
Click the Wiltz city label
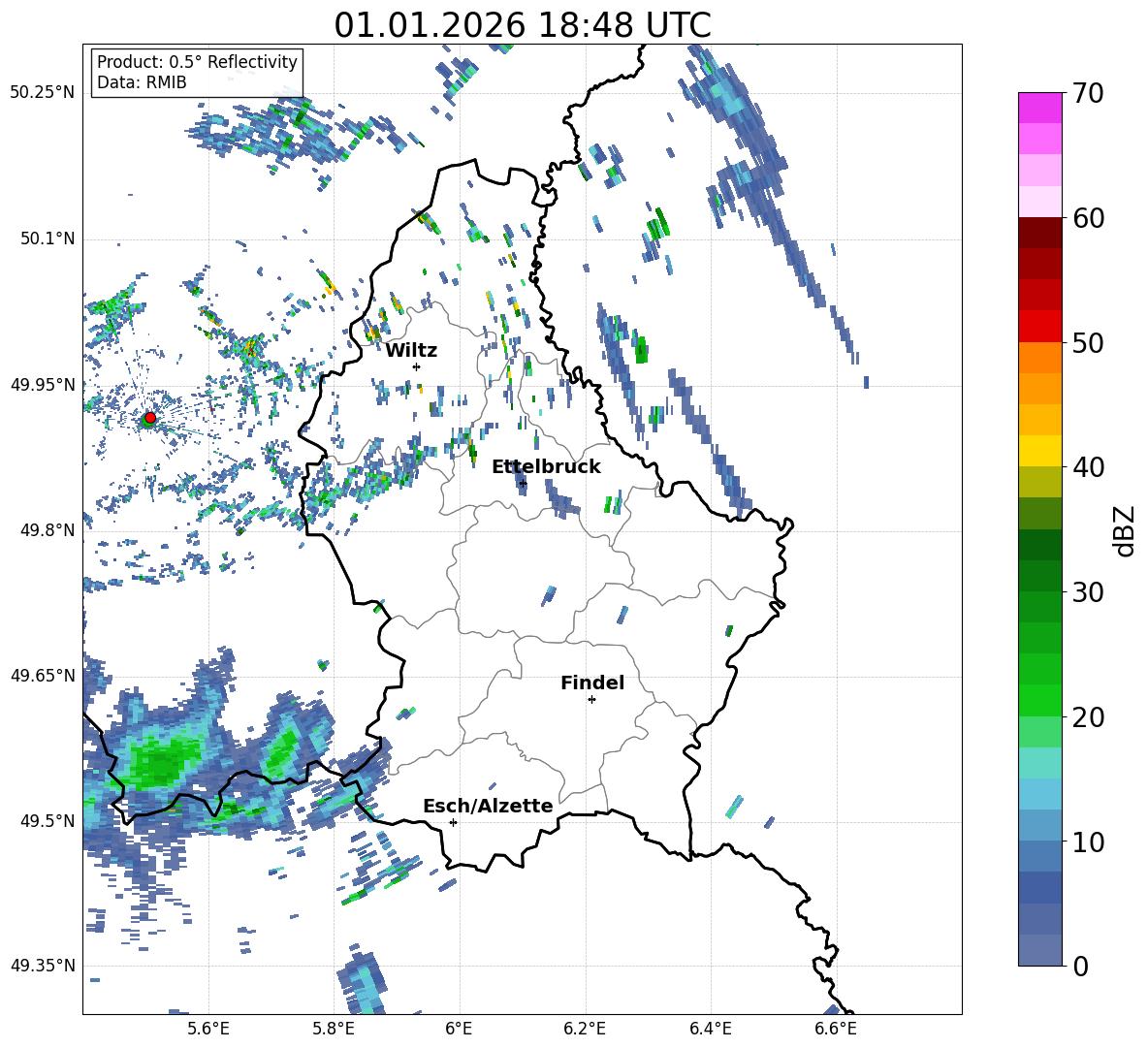411,351
